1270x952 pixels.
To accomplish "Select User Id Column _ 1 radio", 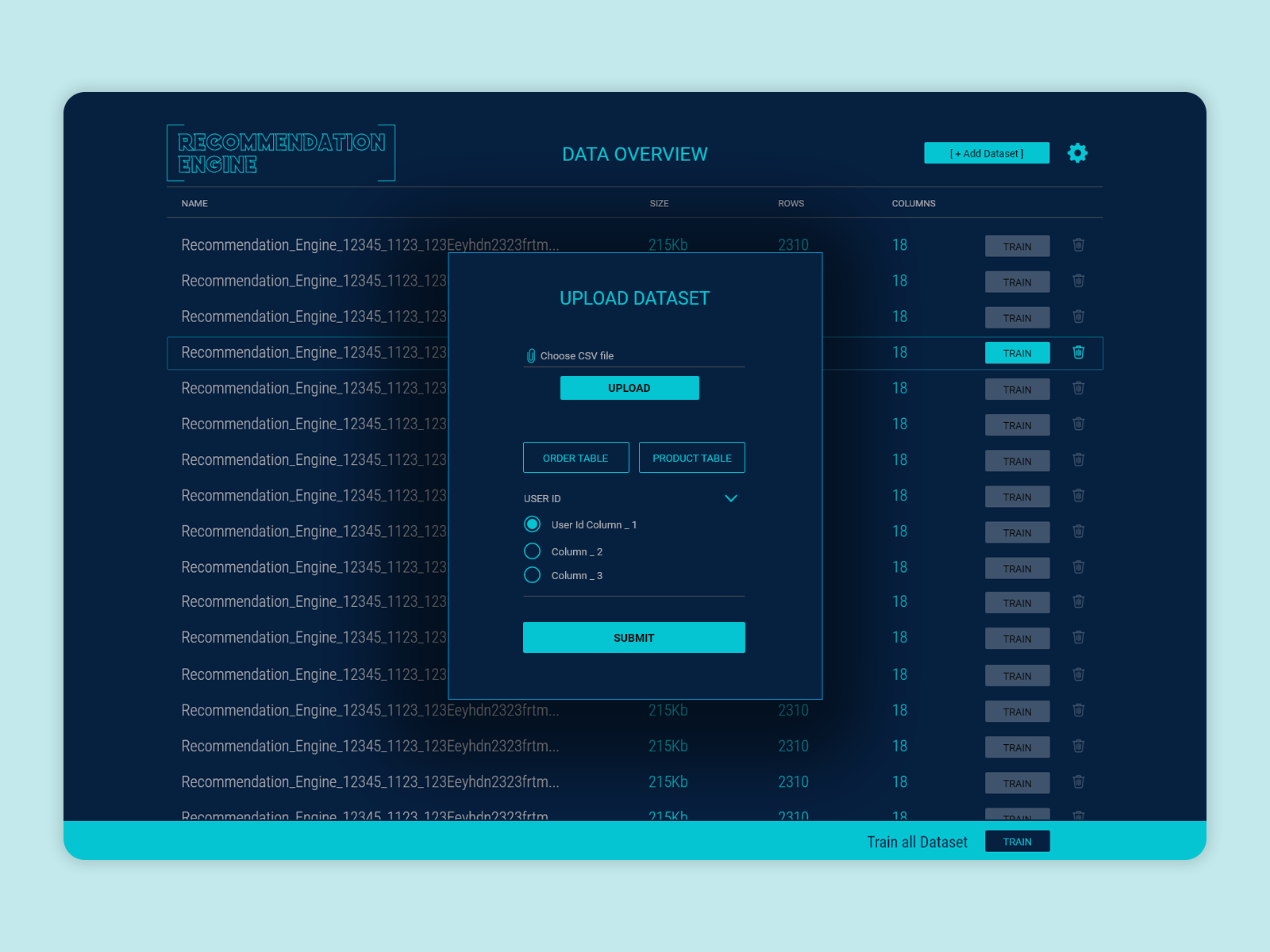I will [x=533, y=524].
